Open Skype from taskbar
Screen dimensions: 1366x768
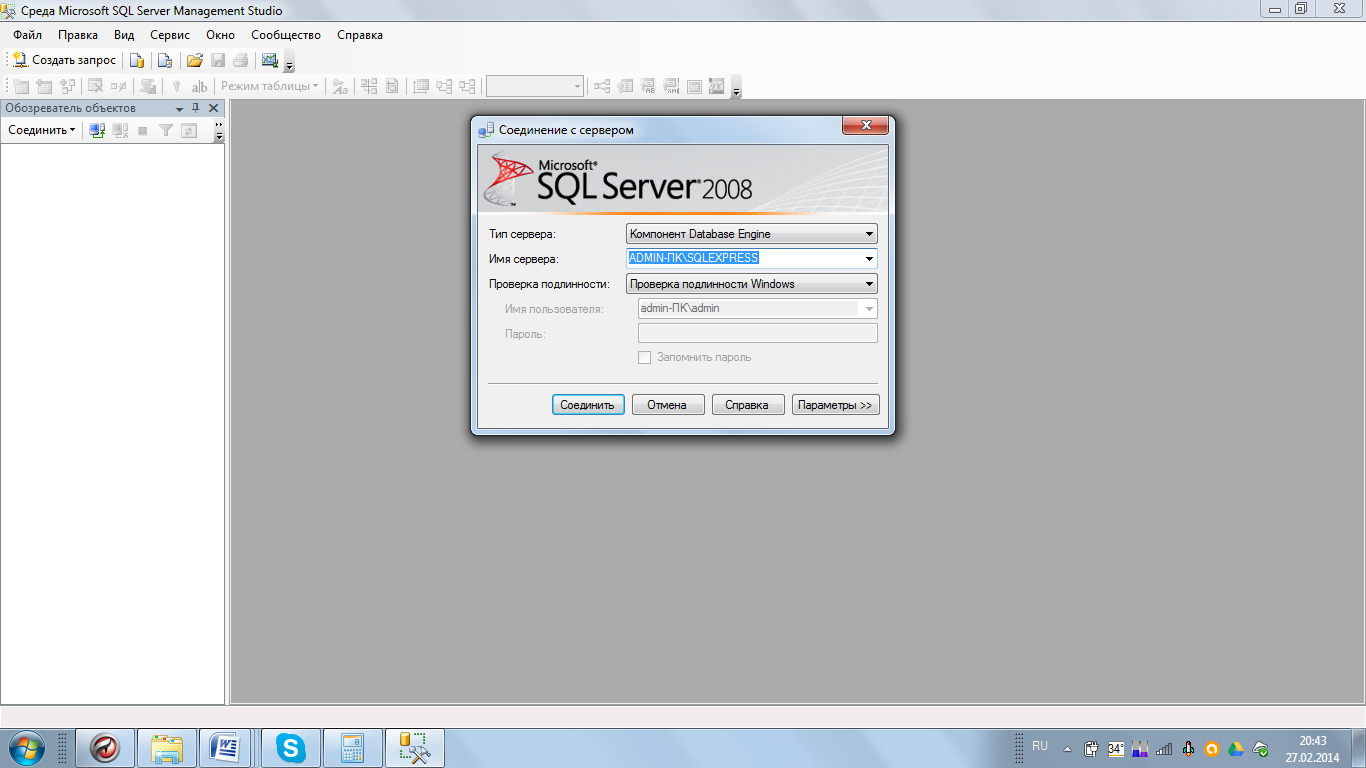coord(291,748)
